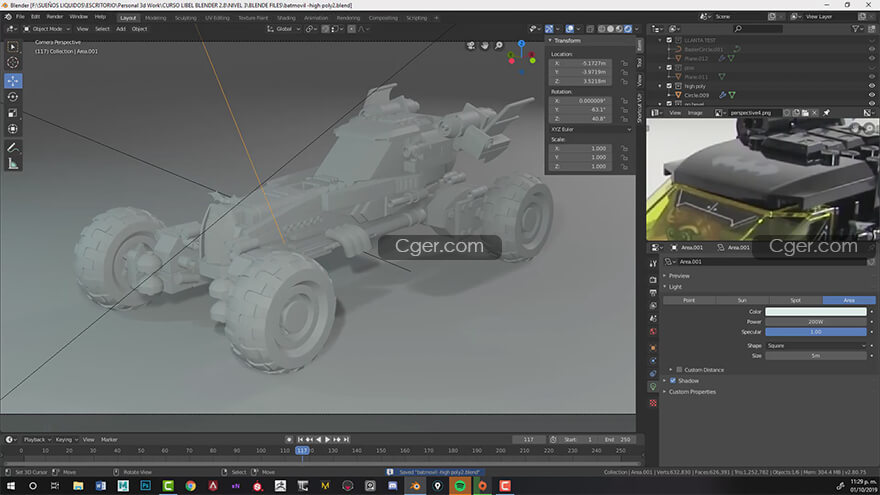Screen dimensions: 880x495
Task: Open Object properties tab (orange square)
Action: [x=653, y=347]
